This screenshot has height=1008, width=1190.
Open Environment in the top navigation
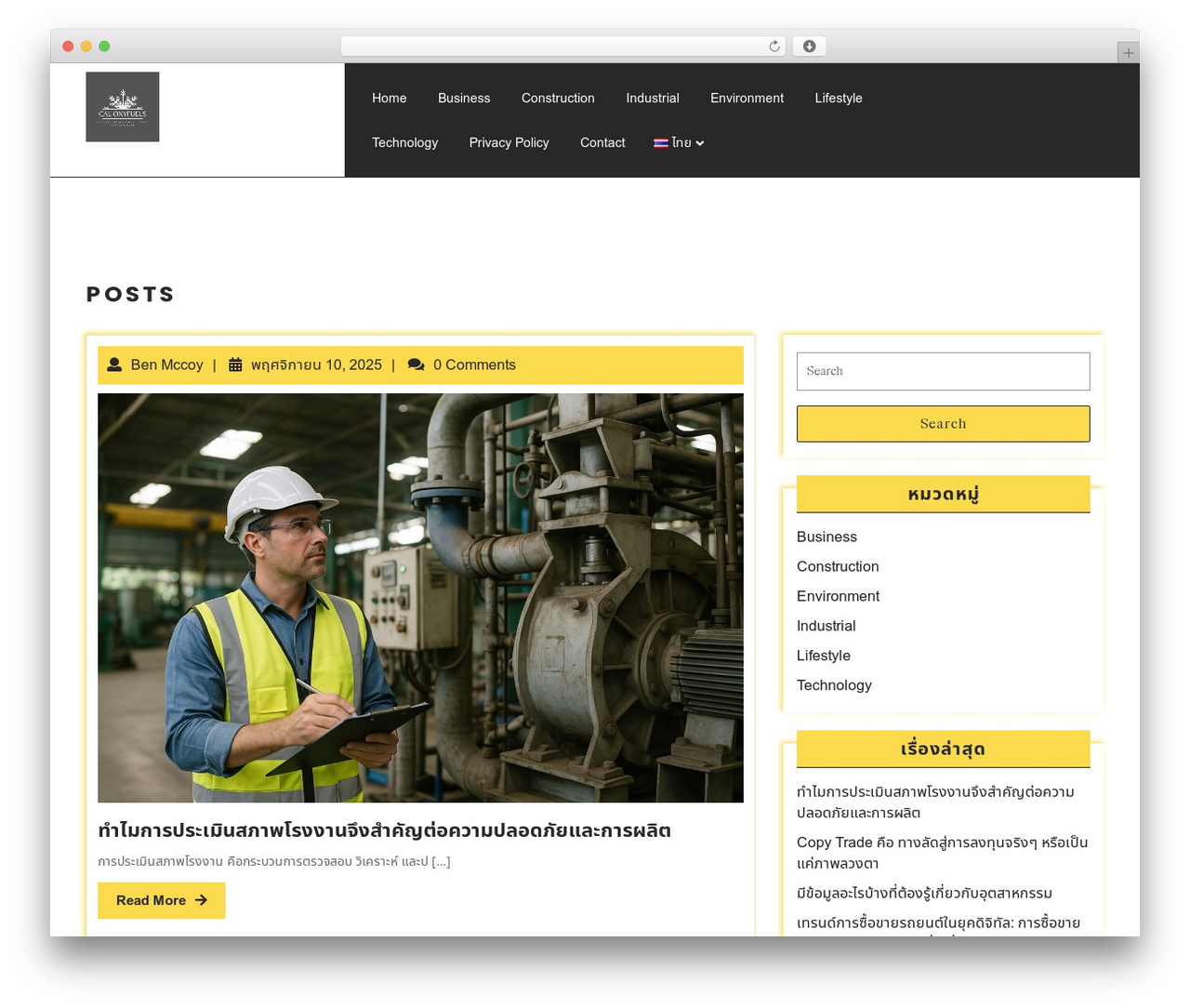(747, 99)
